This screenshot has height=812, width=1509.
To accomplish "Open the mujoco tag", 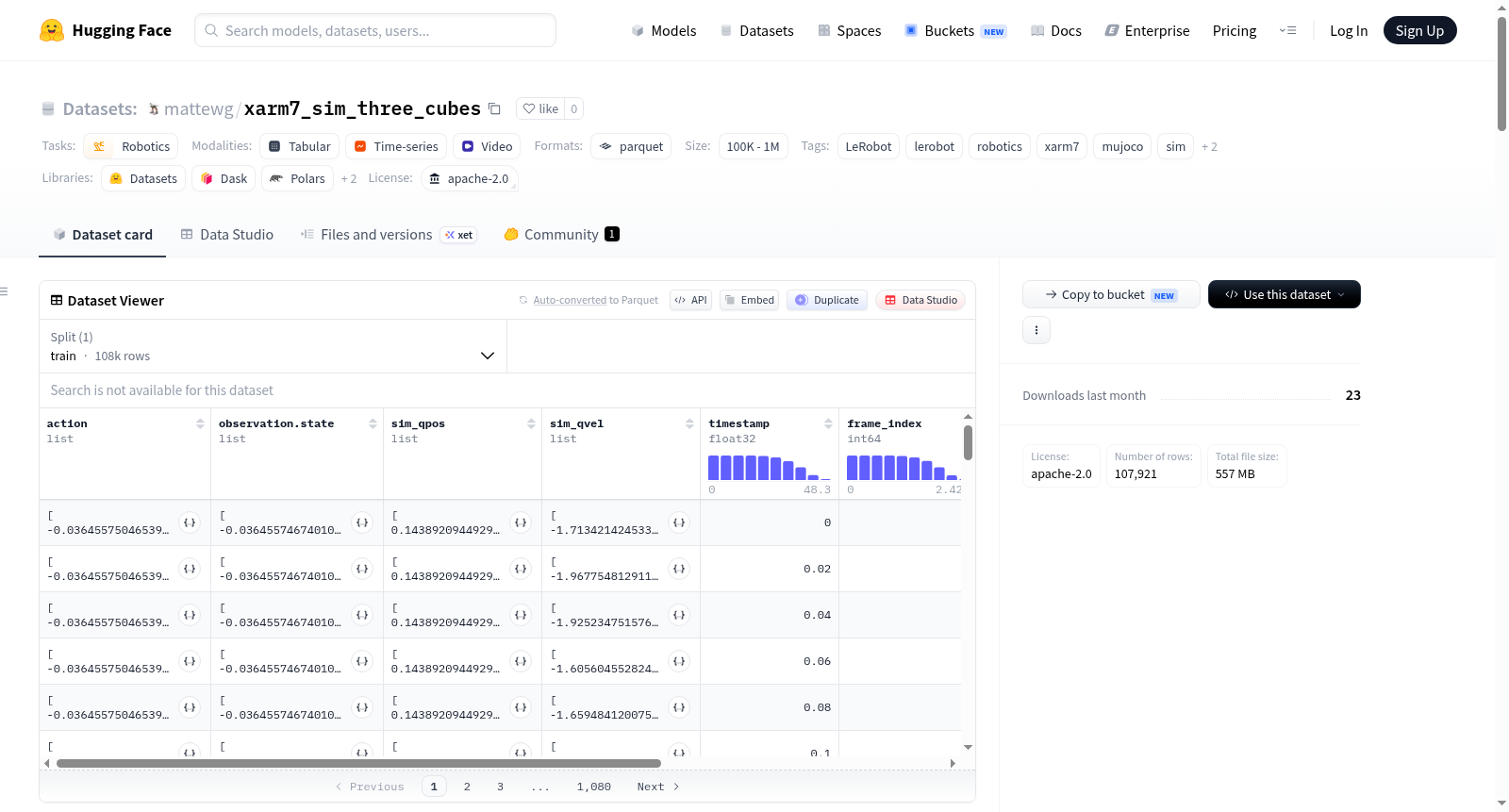I will pyautogui.click(x=1122, y=146).
